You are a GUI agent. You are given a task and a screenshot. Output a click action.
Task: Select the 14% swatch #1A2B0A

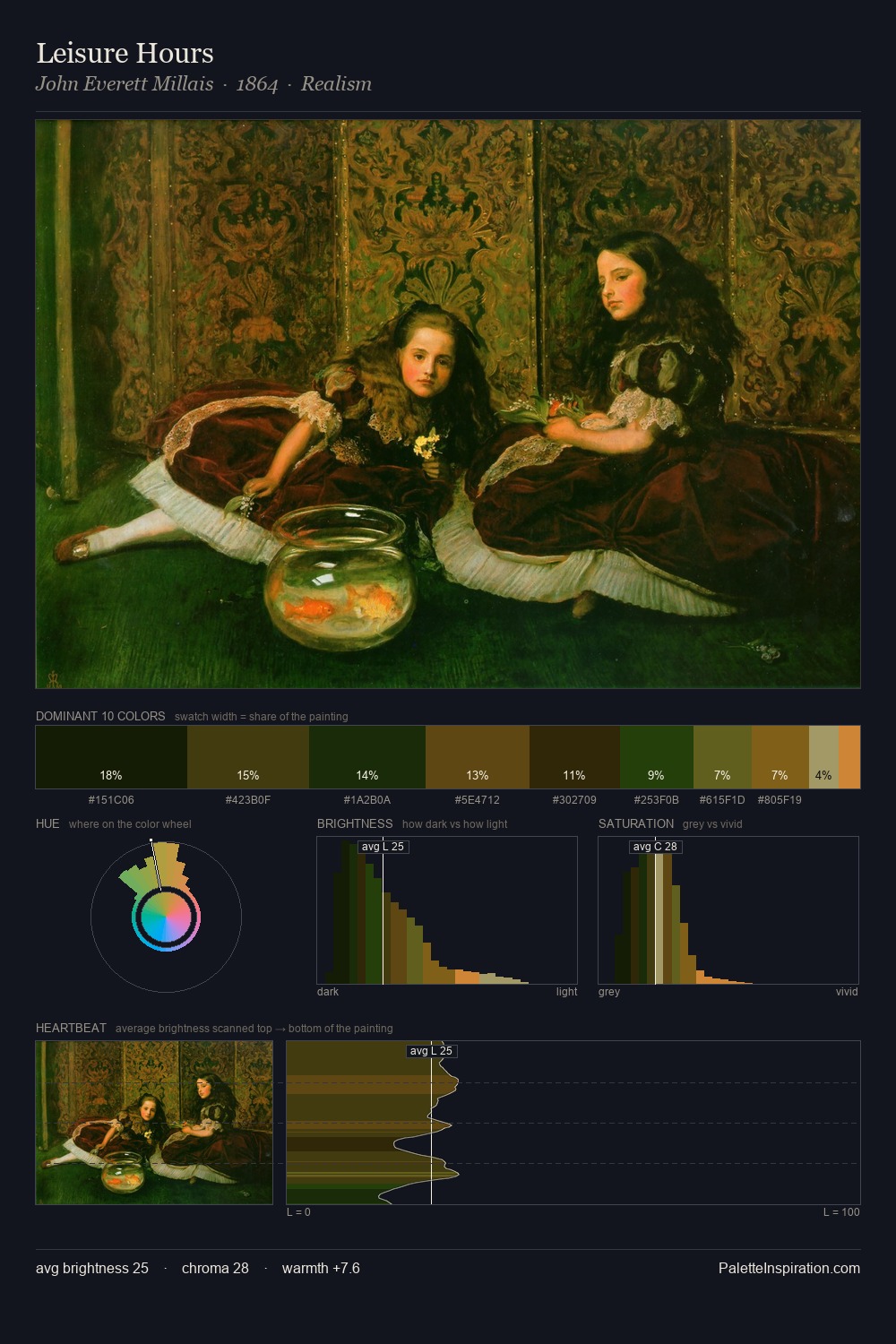pos(367,757)
